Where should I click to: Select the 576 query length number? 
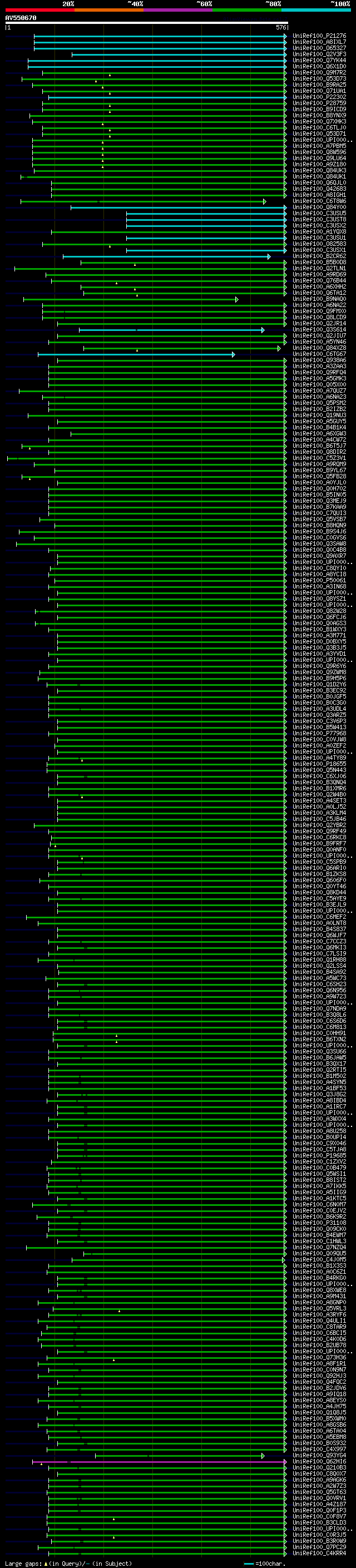tap(280, 27)
